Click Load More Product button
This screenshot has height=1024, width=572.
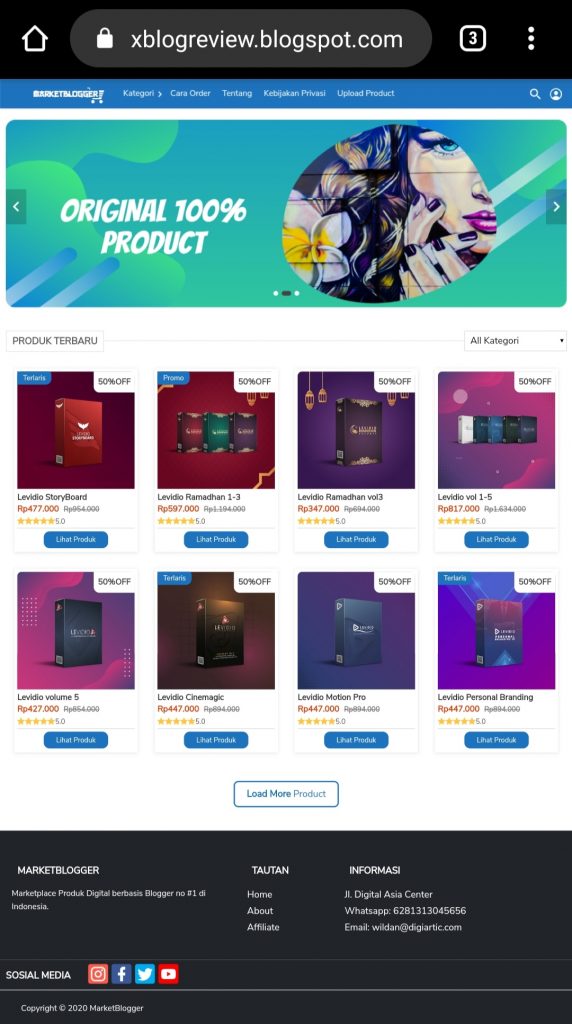point(286,793)
